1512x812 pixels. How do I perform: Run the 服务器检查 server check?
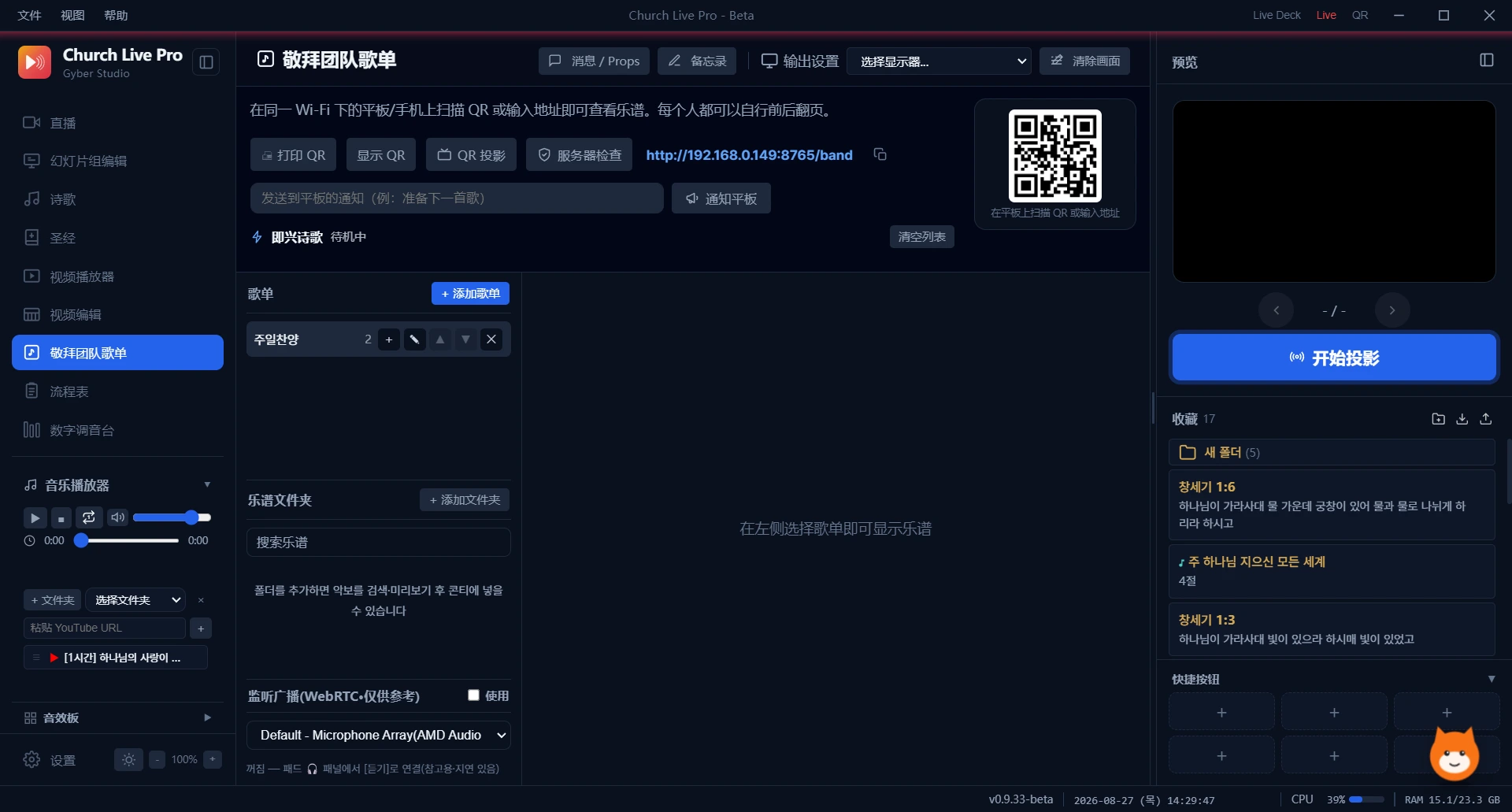tap(580, 155)
